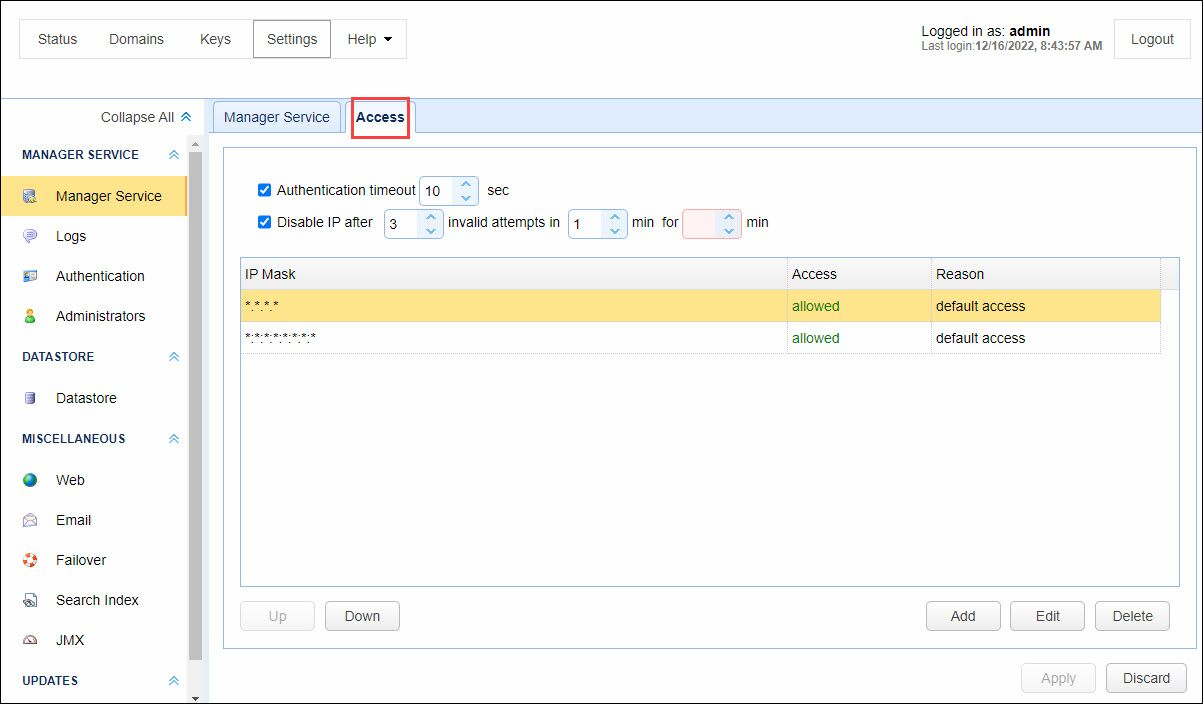Screen dimensions: 1203x704
Task: Open Failover in the sidebar
Action: click(94, 560)
